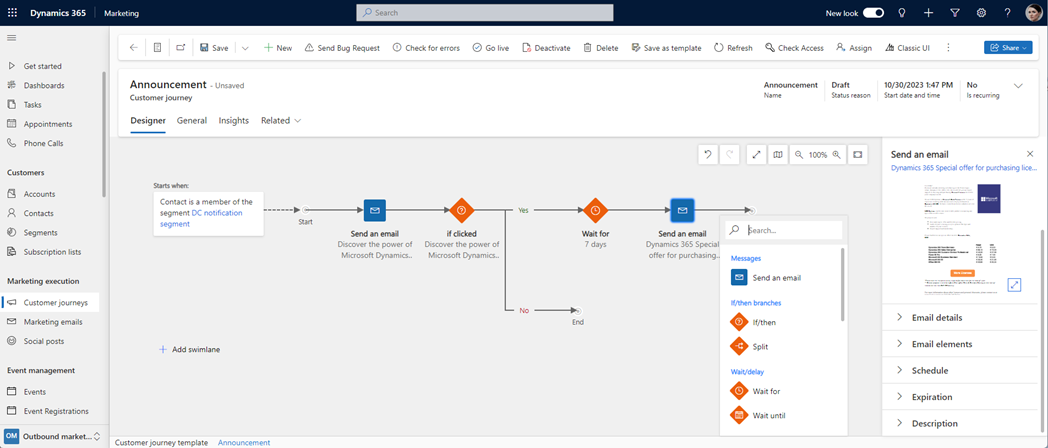Open the advanced find filter icon
Image resolution: width=1048 pixels, height=448 pixels.
click(x=954, y=13)
